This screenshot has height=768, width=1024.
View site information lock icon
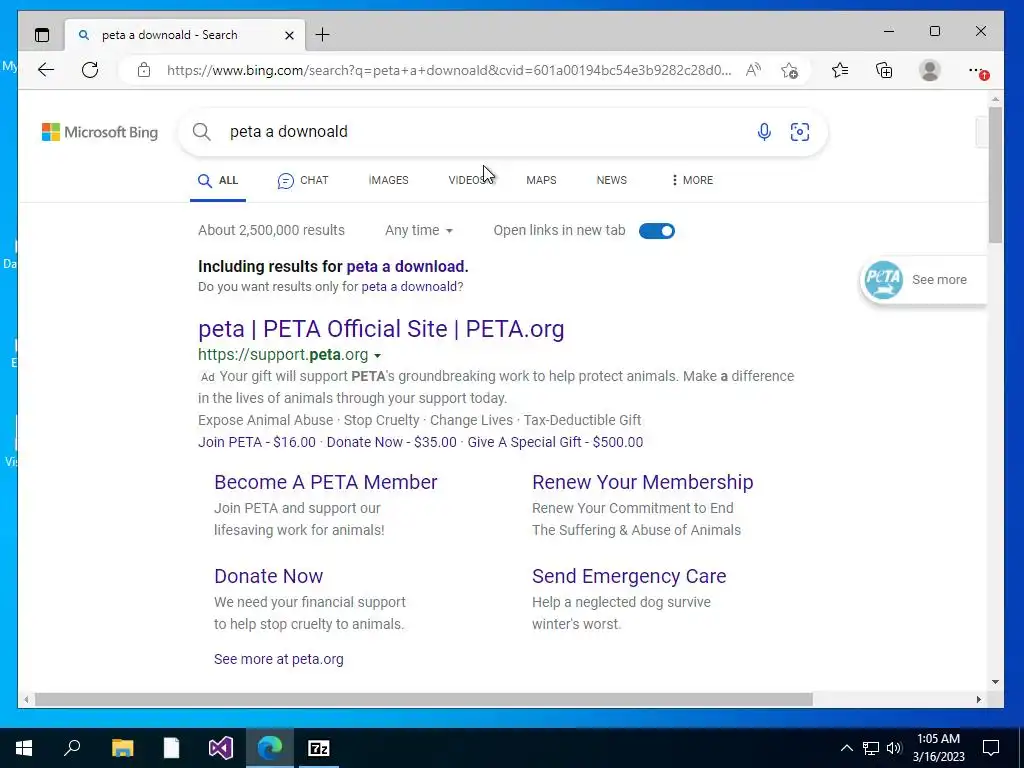coord(144,70)
